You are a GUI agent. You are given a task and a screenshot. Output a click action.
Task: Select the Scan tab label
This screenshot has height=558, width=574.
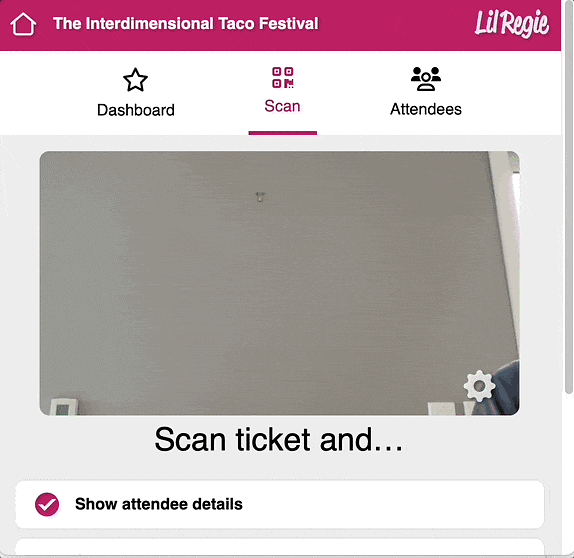(x=283, y=106)
